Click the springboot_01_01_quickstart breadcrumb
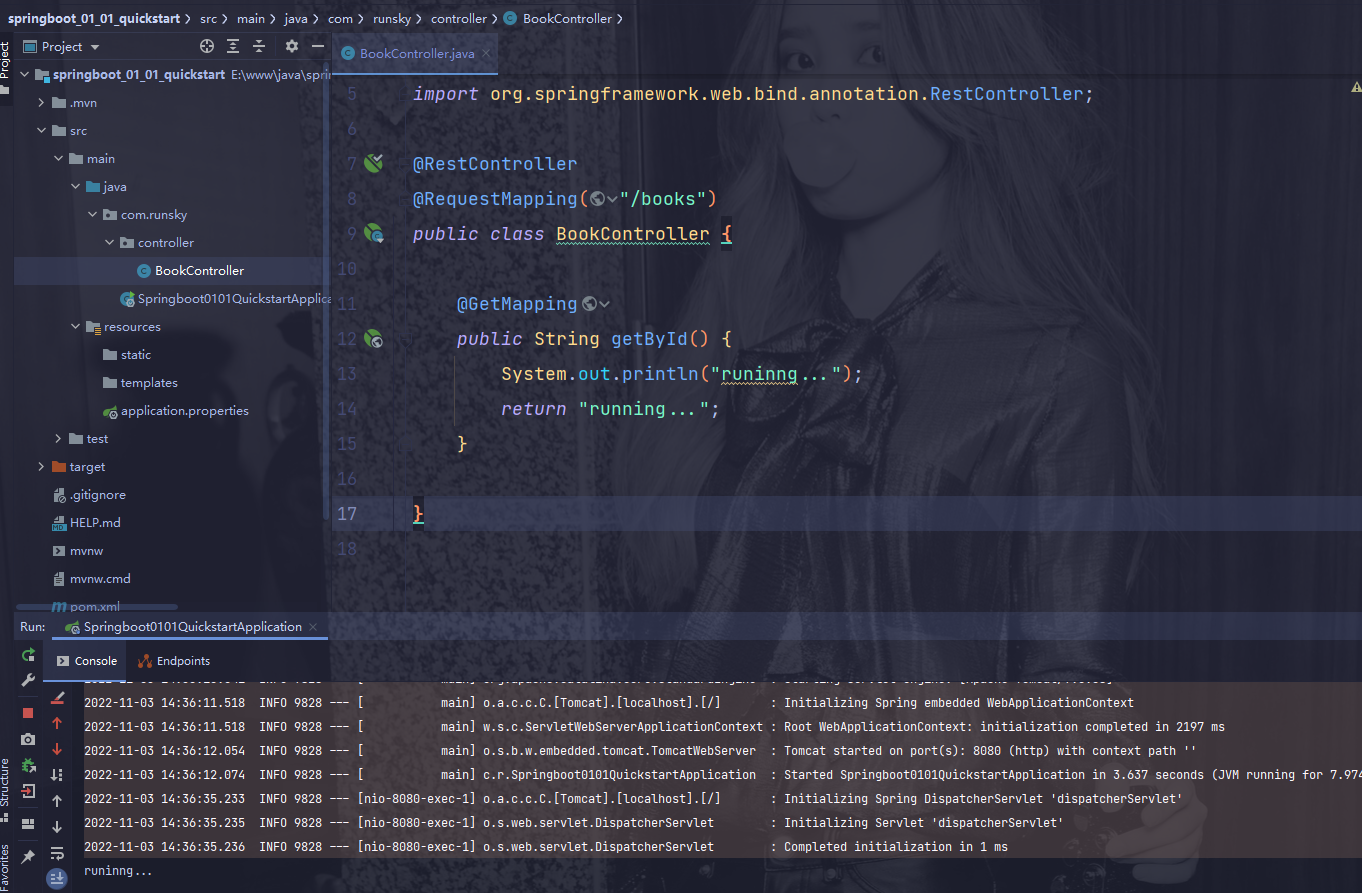Viewport: 1362px width, 893px height. (94, 19)
